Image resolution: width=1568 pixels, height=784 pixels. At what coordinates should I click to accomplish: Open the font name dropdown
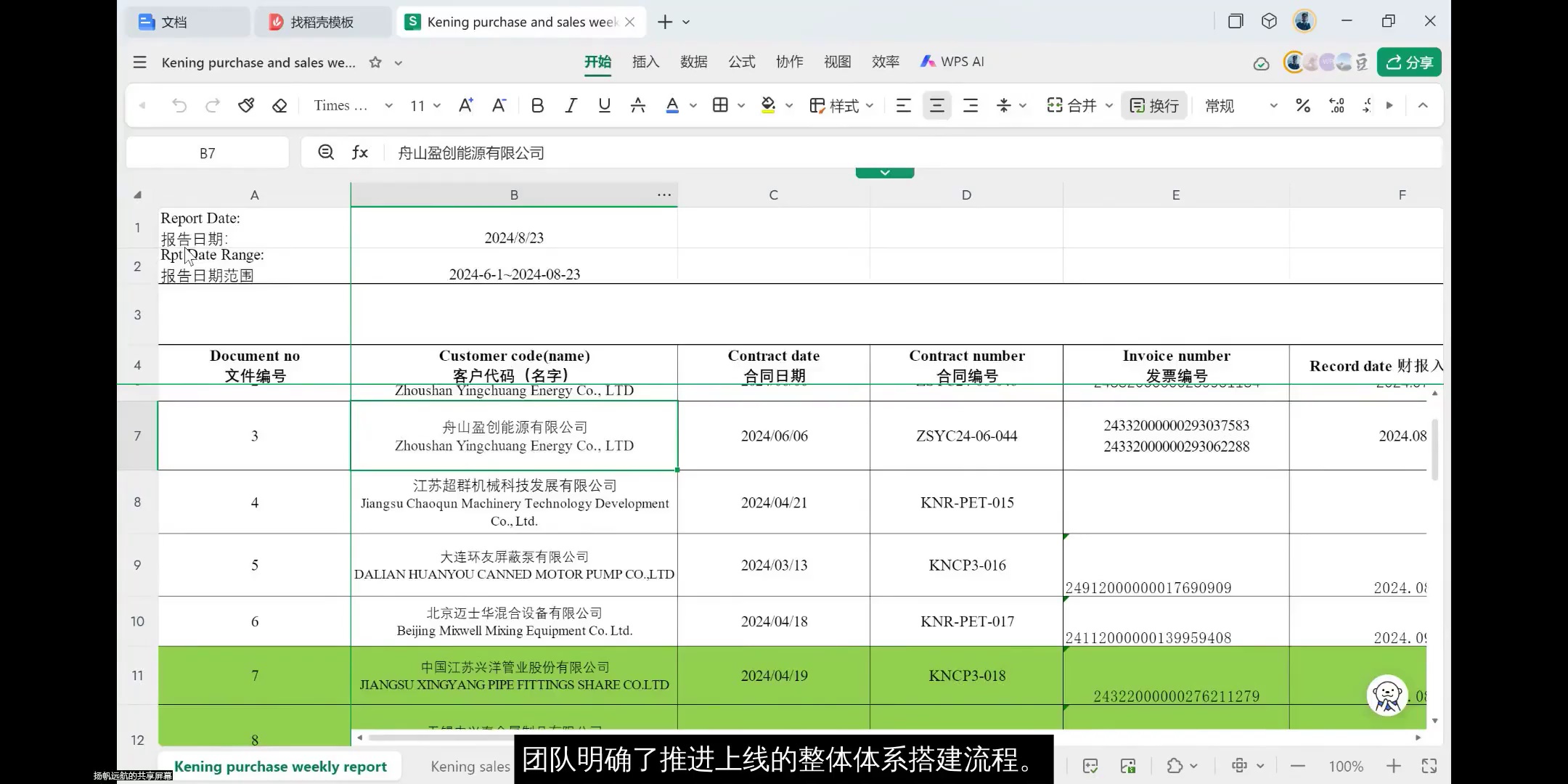389,105
